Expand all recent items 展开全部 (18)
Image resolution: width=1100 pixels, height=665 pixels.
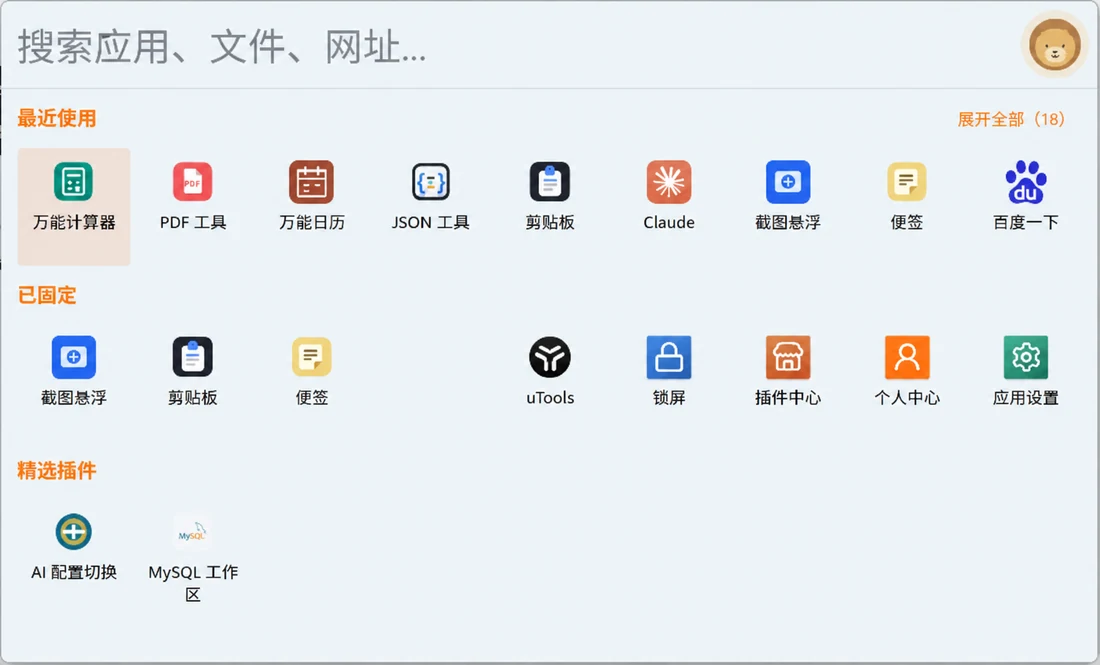(x=1011, y=119)
